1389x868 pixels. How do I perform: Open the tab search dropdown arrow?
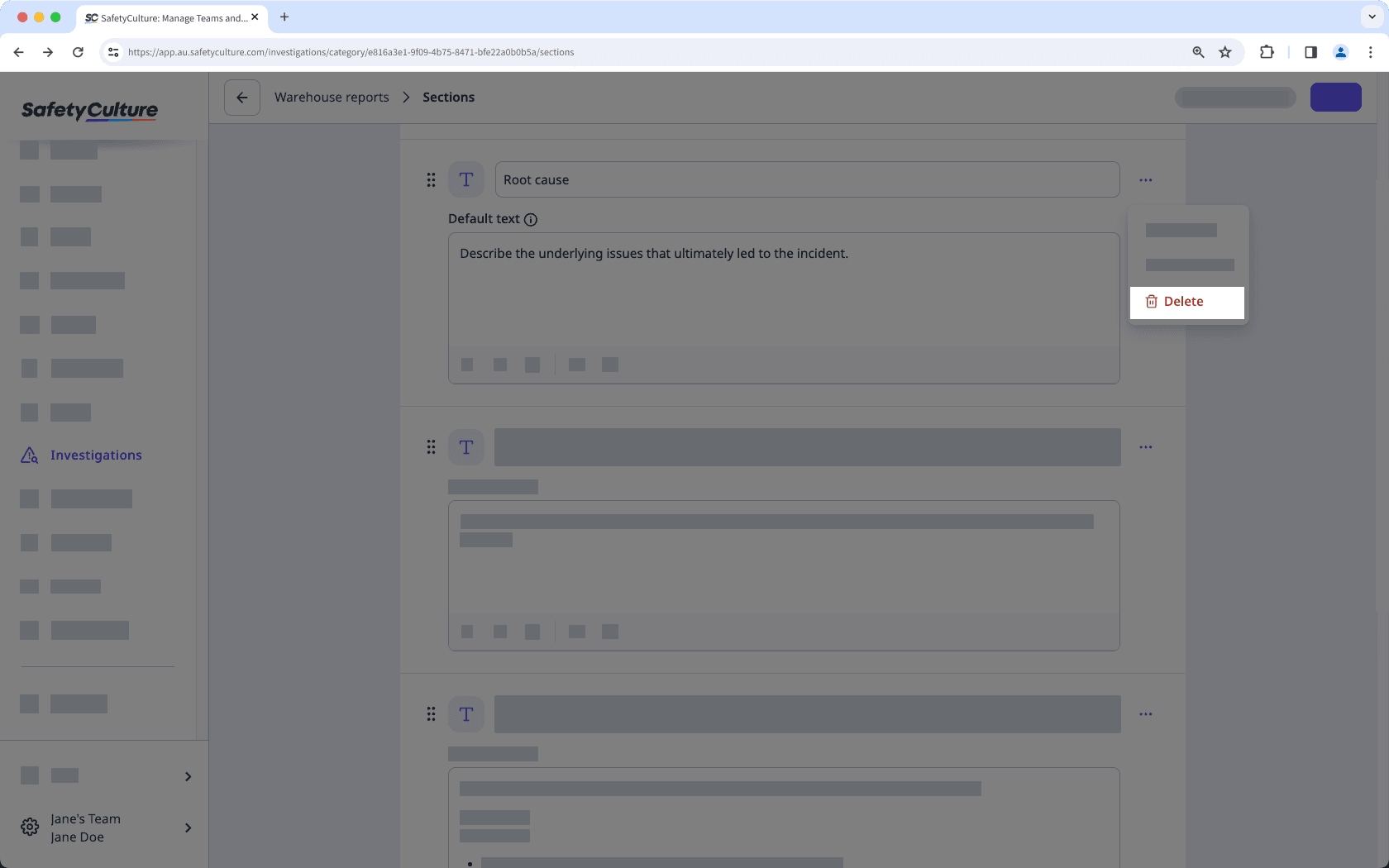coord(1372,17)
